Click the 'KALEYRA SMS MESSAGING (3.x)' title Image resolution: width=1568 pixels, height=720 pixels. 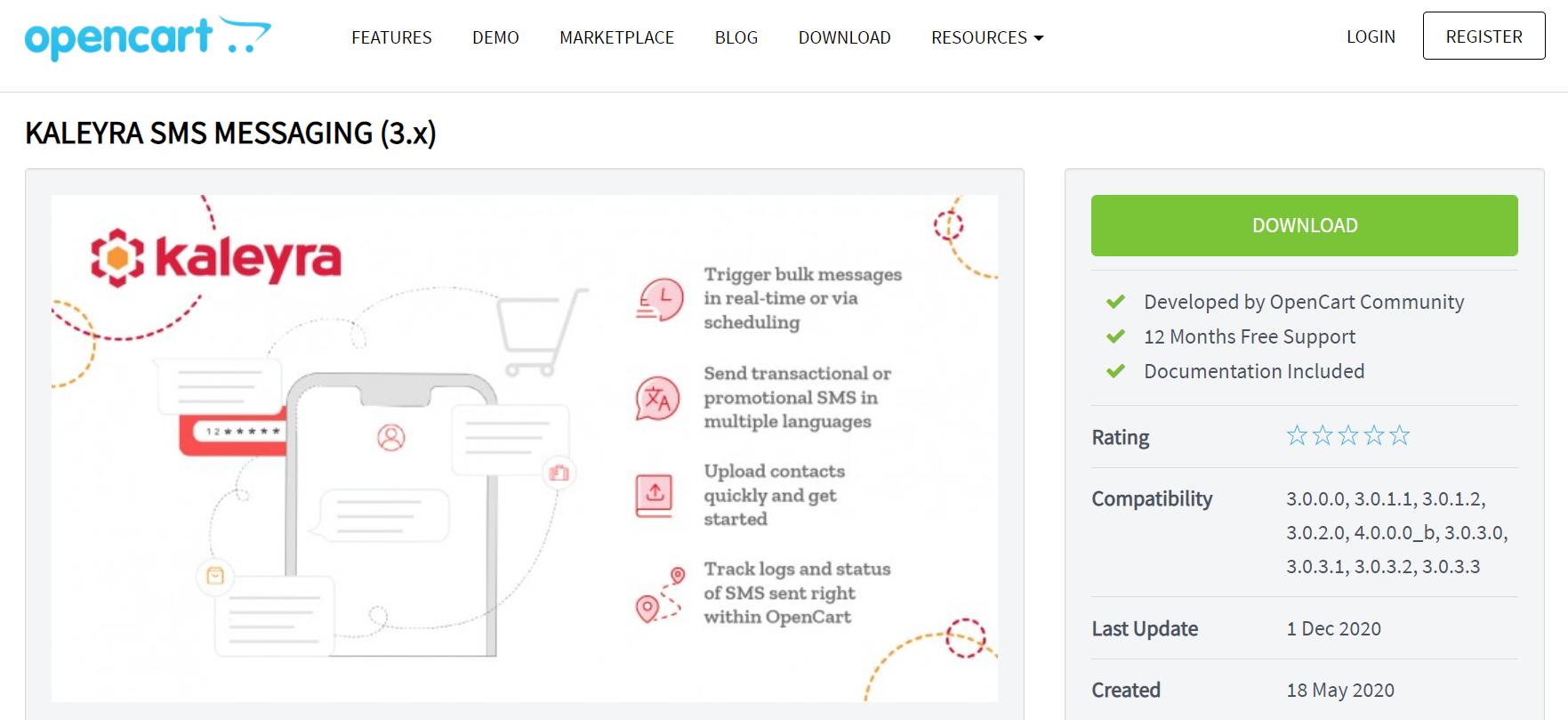click(x=230, y=133)
